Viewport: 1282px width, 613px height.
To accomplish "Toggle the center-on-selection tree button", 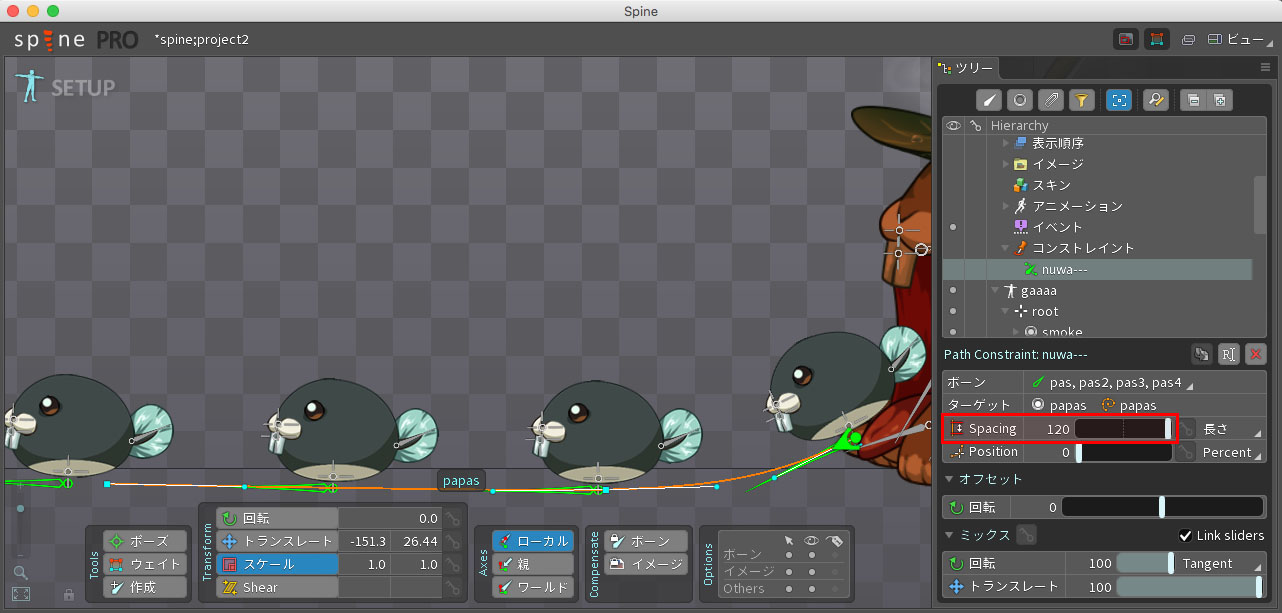I will click(x=1119, y=99).
